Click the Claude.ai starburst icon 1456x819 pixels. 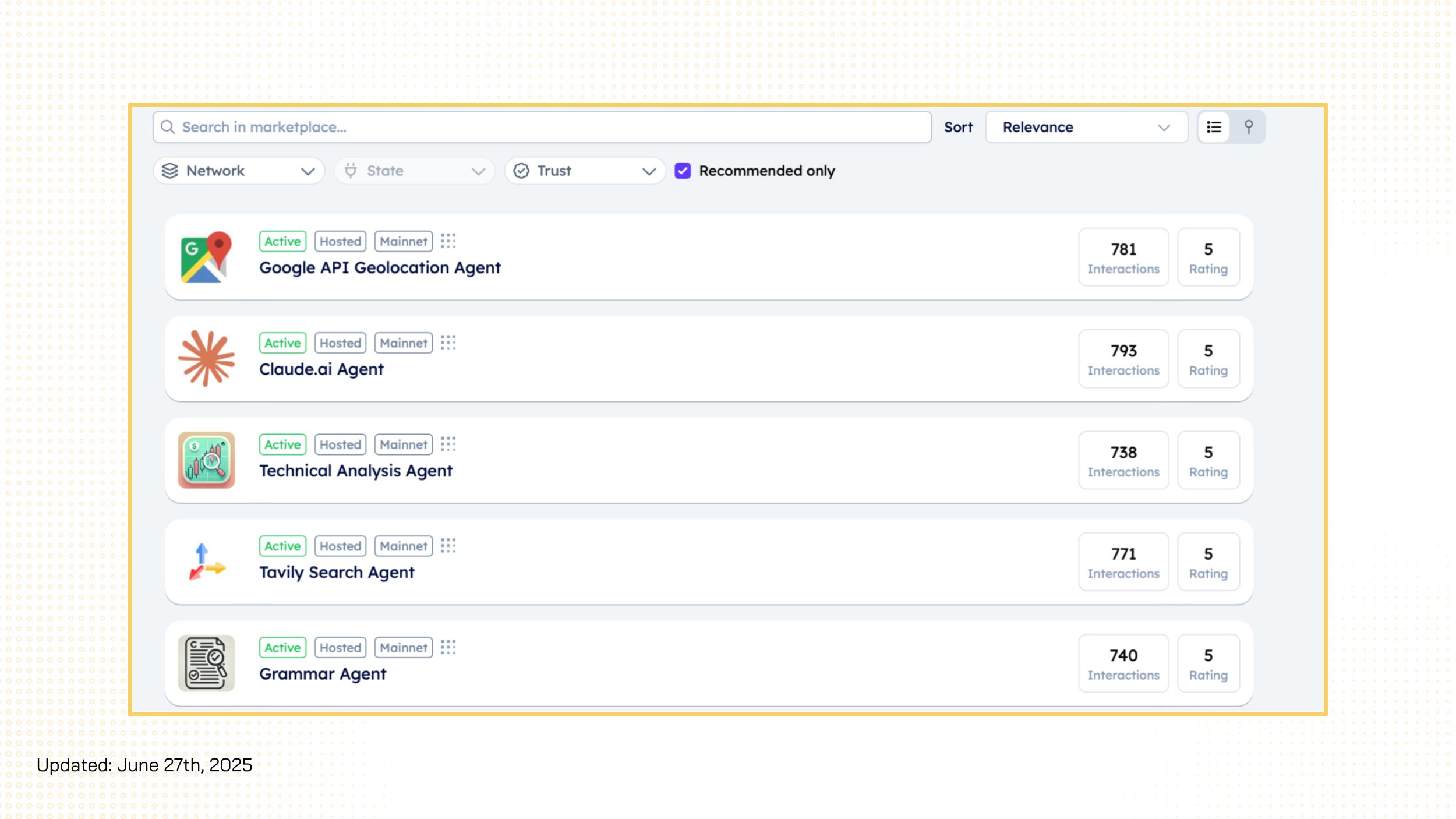[206, 358]
